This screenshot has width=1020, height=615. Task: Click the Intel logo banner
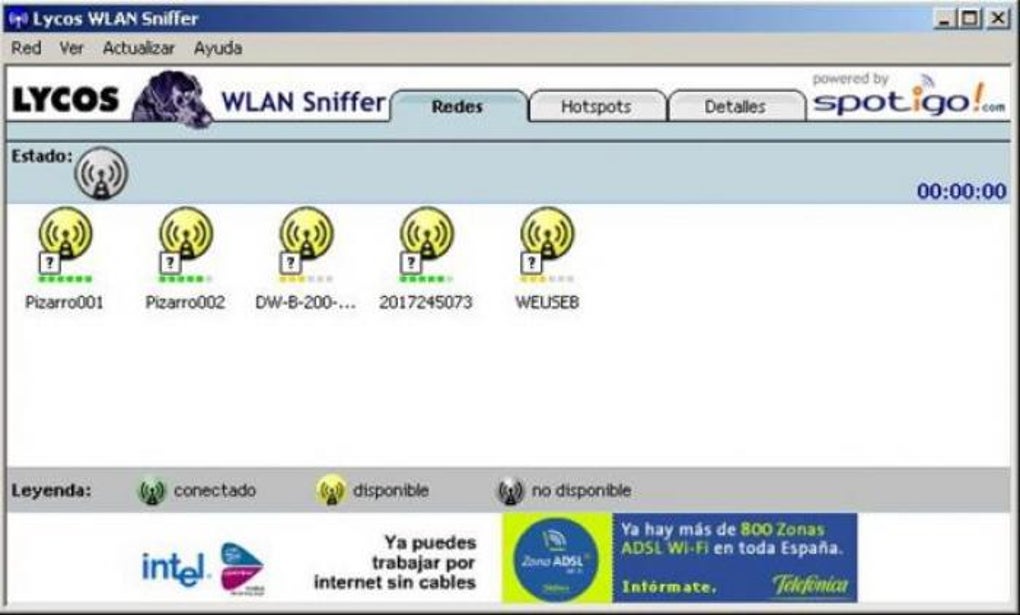point(174,568)
